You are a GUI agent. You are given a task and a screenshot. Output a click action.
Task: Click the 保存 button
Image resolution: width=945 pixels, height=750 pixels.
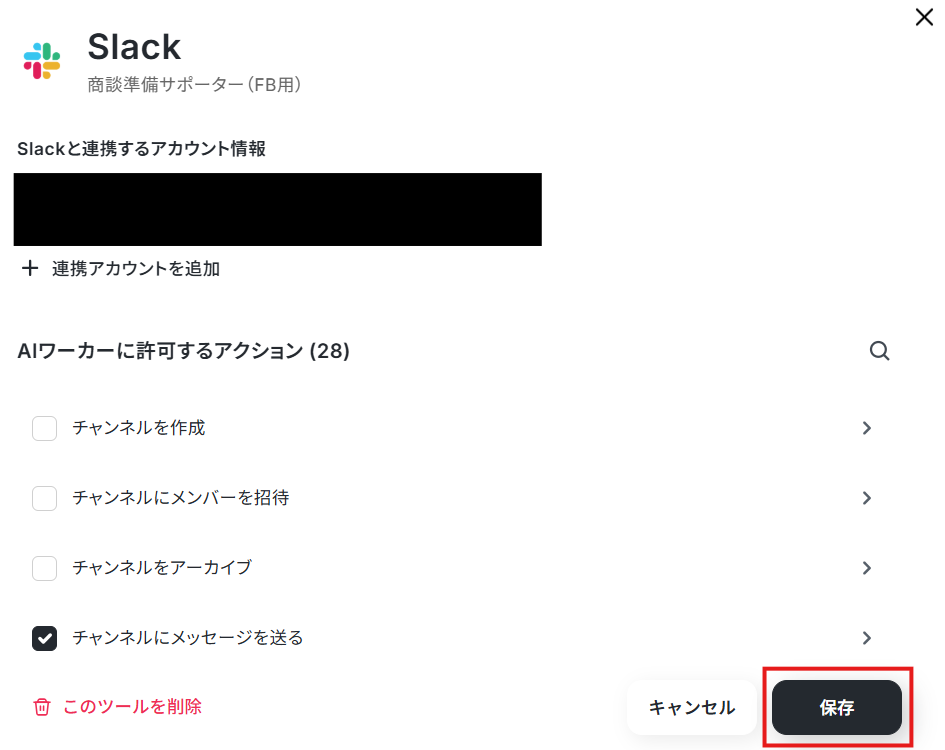coord(837,707)
